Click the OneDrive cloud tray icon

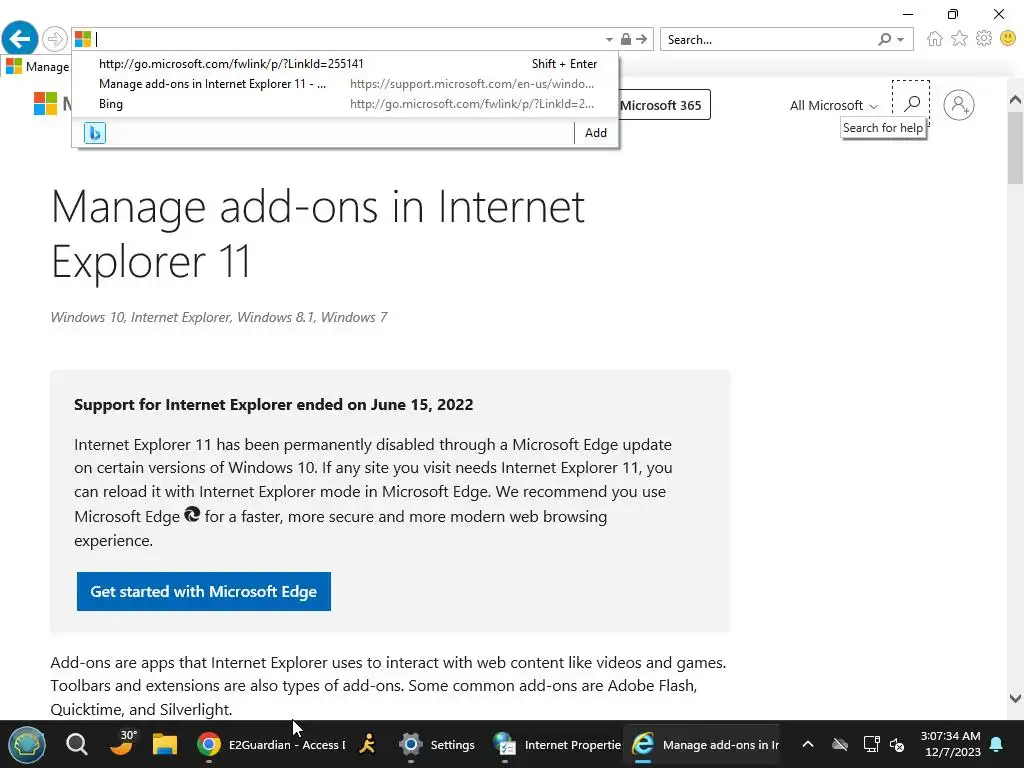pos(840,744)
